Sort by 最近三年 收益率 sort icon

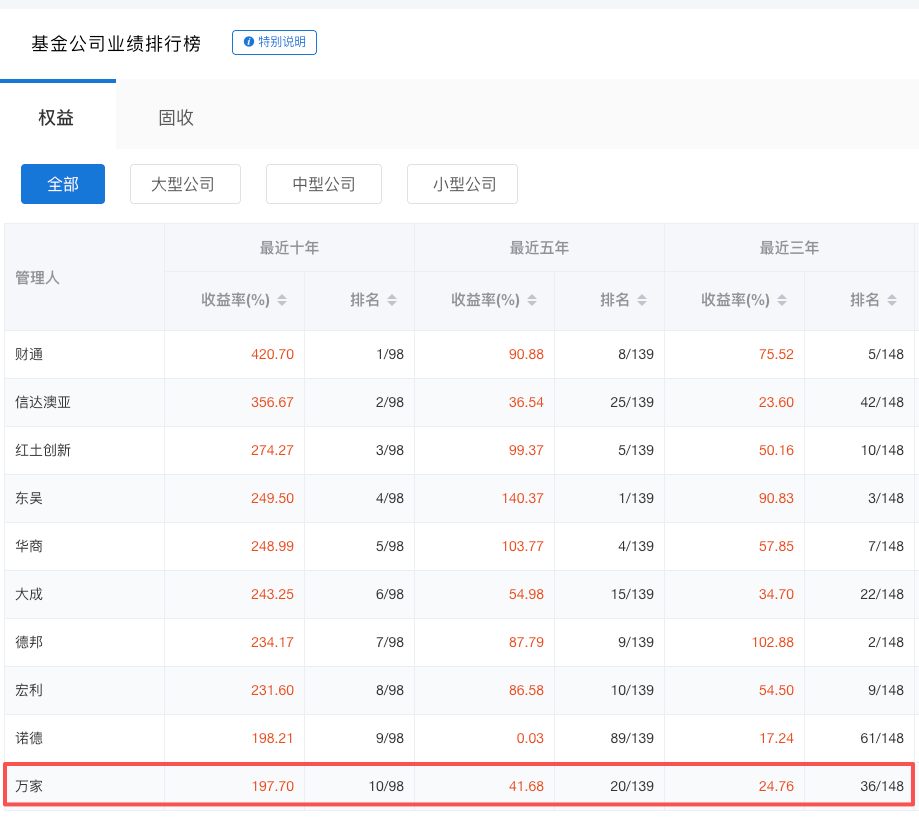pos(782,300)
